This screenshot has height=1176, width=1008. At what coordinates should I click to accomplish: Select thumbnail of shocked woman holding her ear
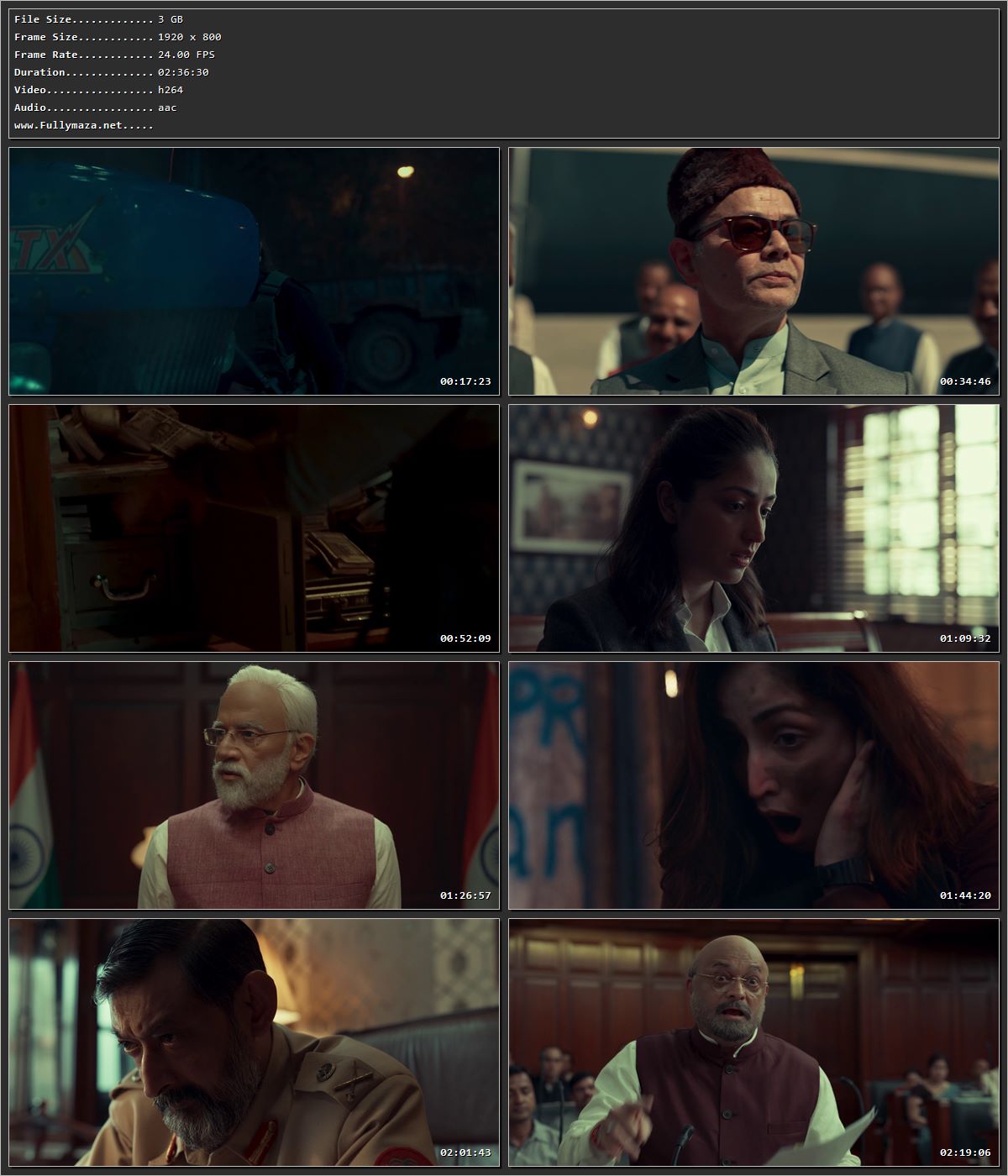[x=754, y=785]
